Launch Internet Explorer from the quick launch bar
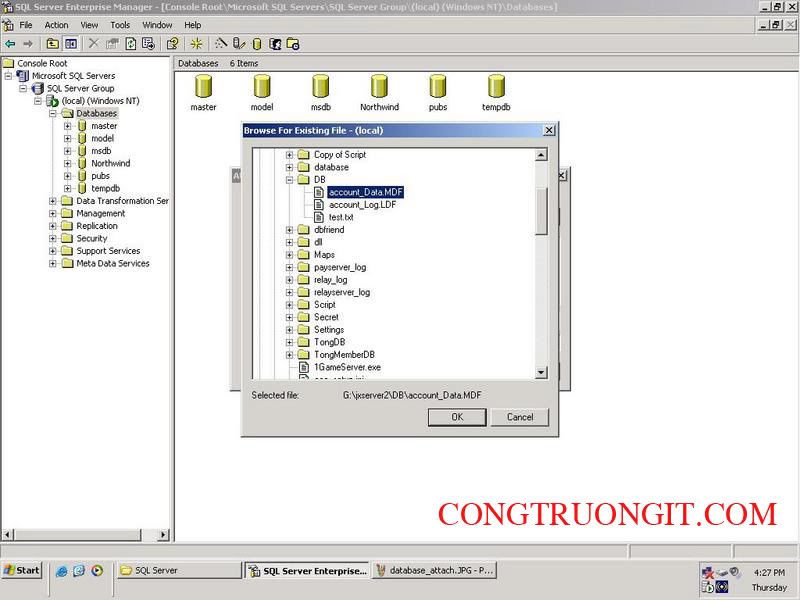The width and height of the screenshot is (800, 600). [61, 571]
